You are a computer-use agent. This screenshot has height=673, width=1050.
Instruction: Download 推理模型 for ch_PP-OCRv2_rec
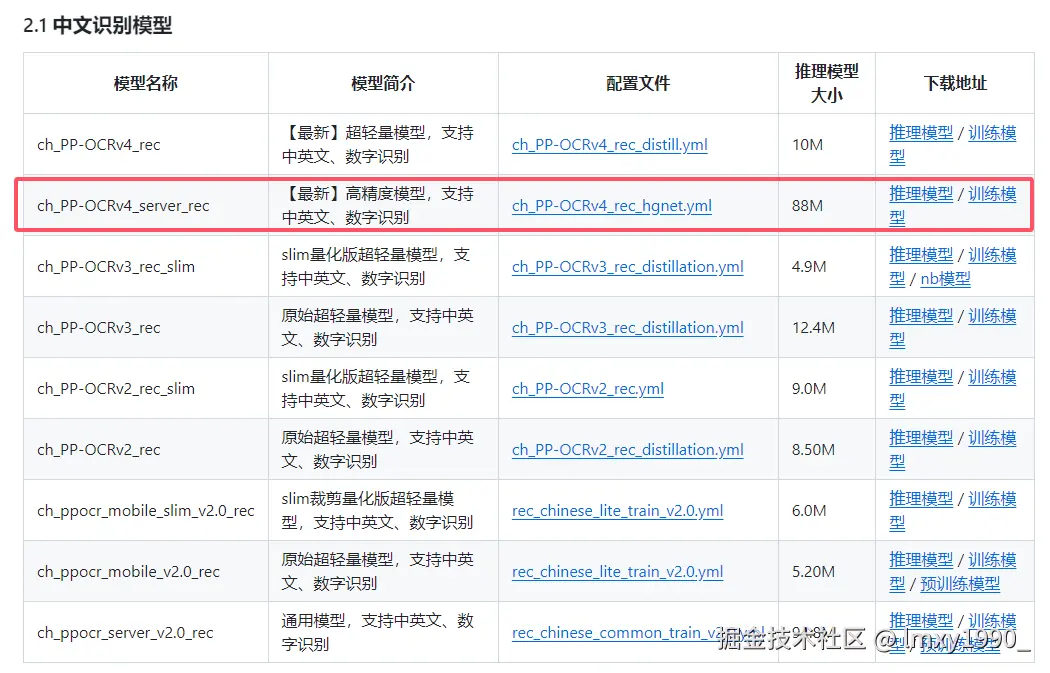(x=921, y=437)
